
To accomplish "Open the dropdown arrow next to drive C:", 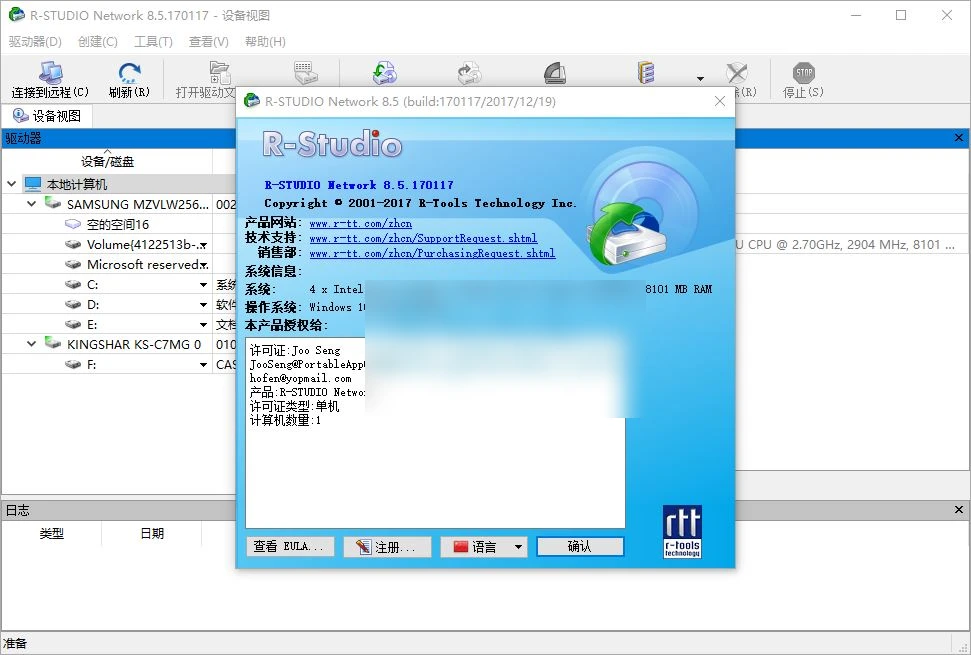I will point(201,285).
